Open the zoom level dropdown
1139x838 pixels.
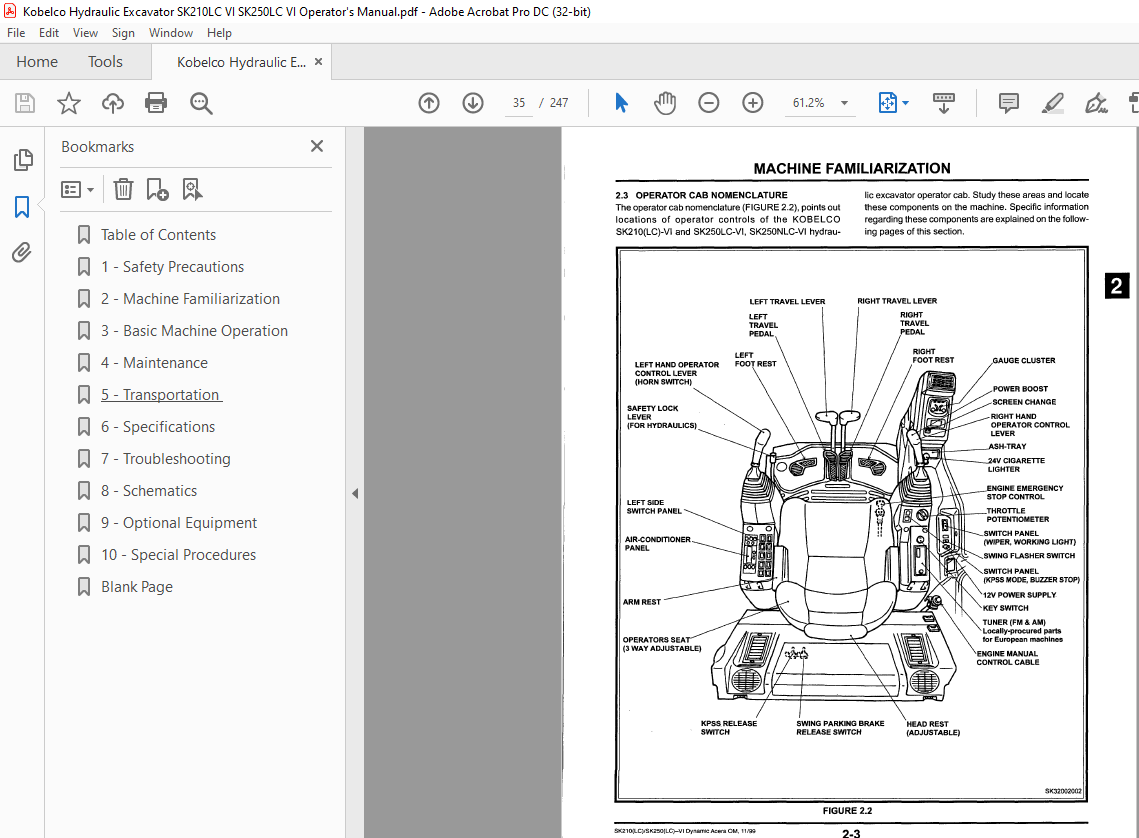844,103
